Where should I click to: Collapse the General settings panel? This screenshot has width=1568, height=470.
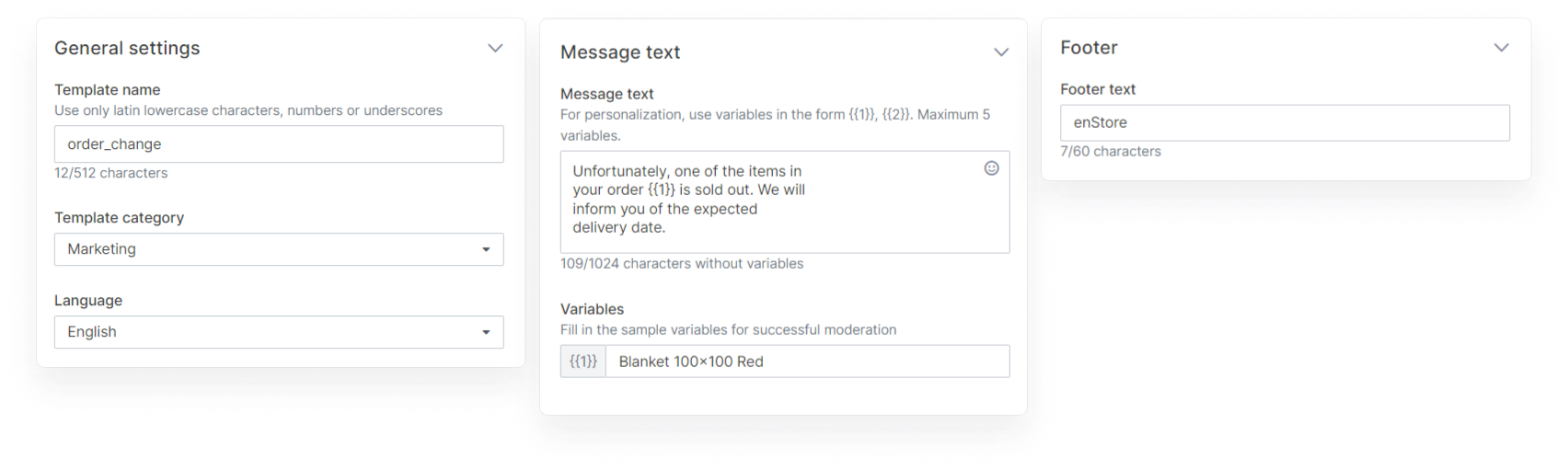[x=495, y=48]
